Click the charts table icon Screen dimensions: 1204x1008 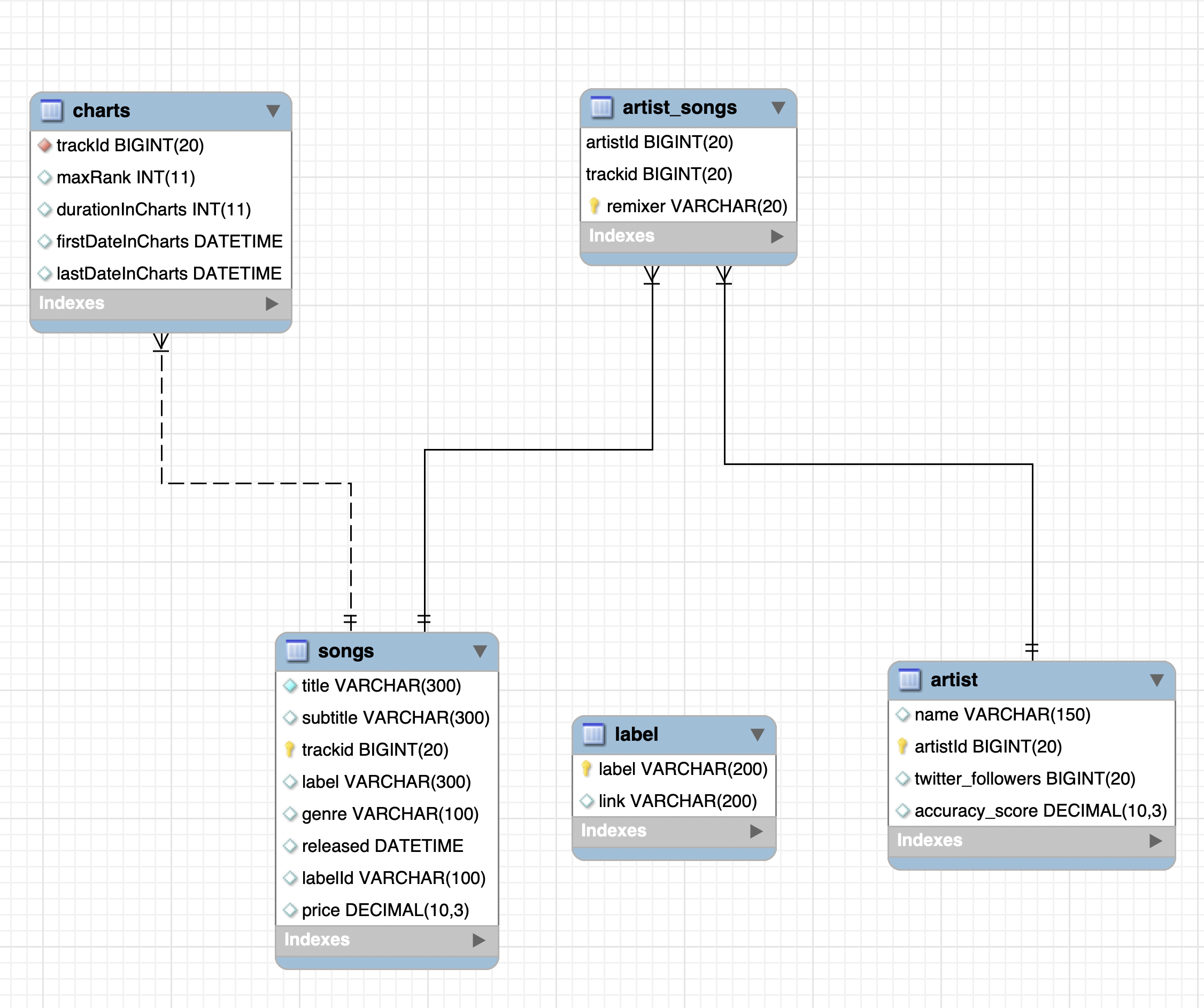pos(52,111)
